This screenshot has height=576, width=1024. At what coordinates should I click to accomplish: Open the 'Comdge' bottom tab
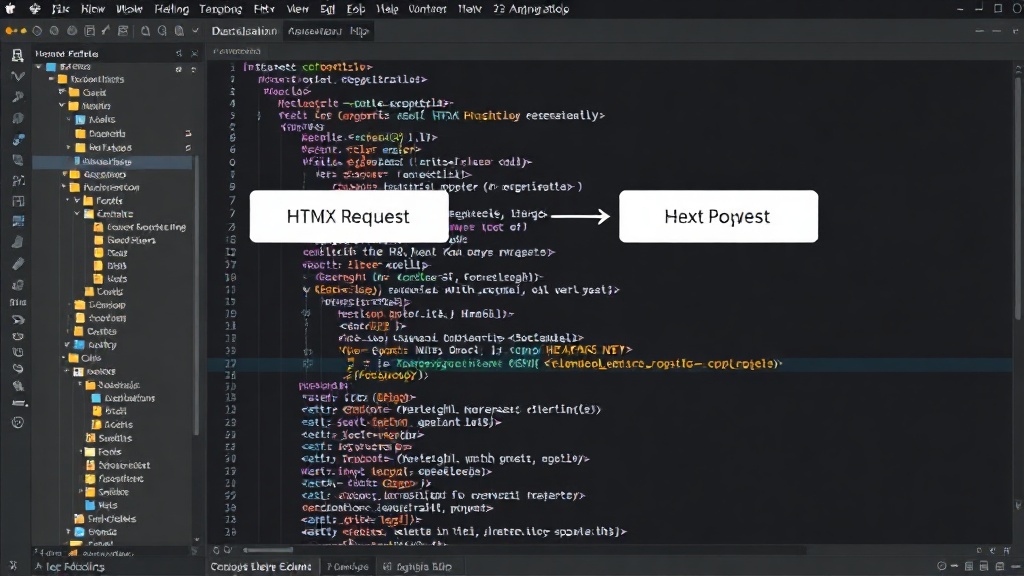347,566
